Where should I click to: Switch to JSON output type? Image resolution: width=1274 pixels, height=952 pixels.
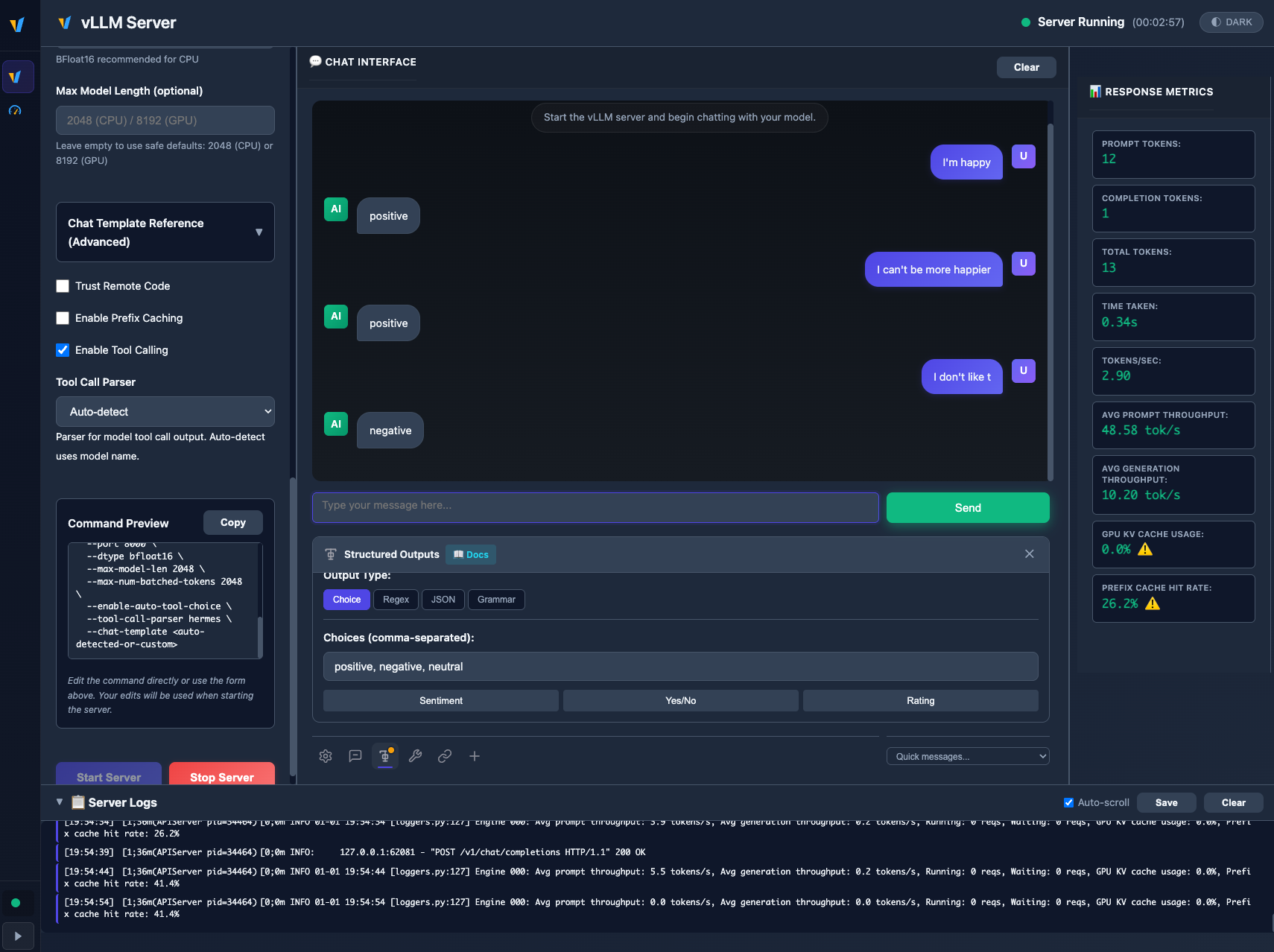click(x=443, y=600)
